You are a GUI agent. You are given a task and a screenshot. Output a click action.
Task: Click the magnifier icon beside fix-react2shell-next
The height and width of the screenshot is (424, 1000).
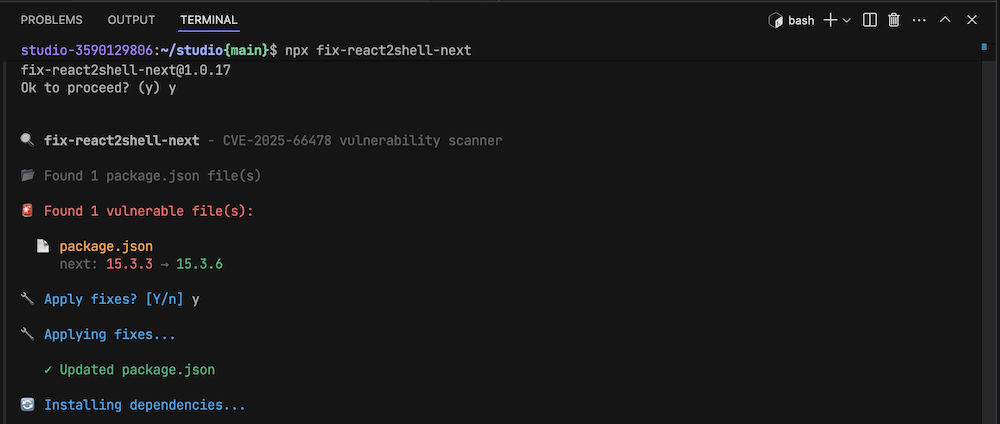coord(27,141)
